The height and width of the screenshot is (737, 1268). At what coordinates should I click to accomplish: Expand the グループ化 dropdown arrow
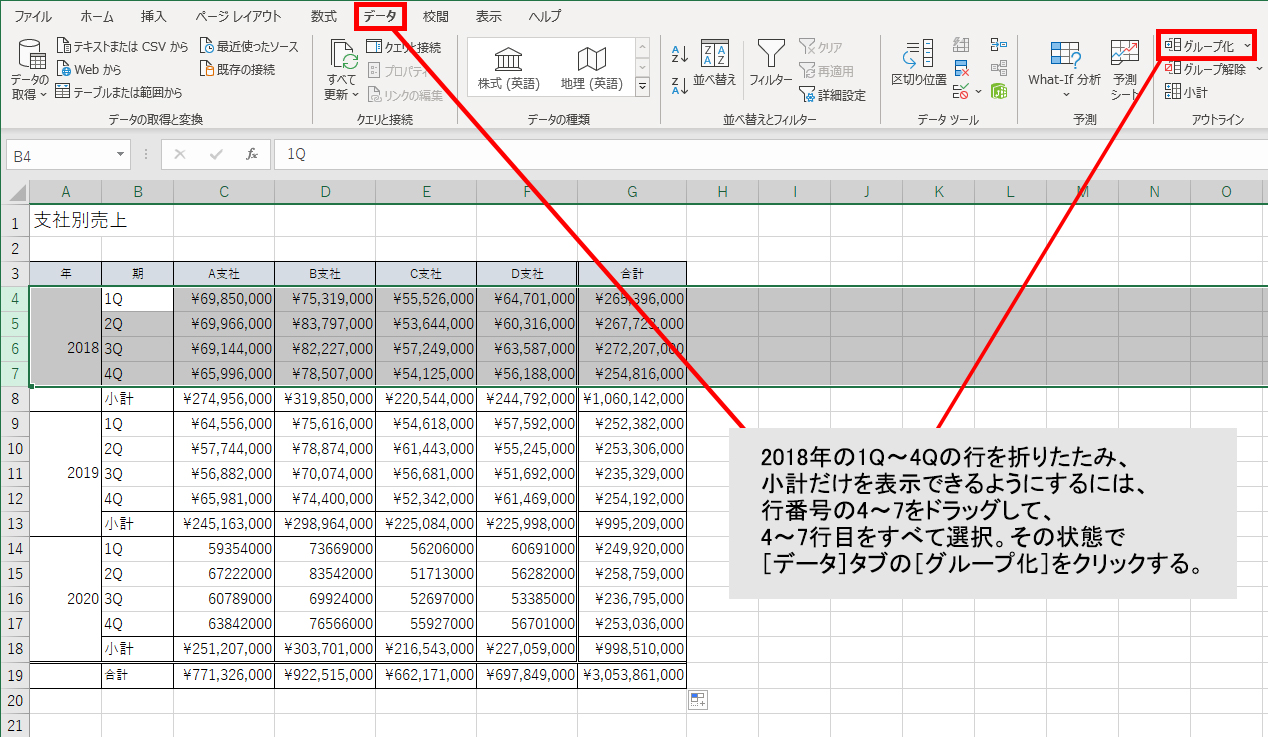[x=1247, y=46]
